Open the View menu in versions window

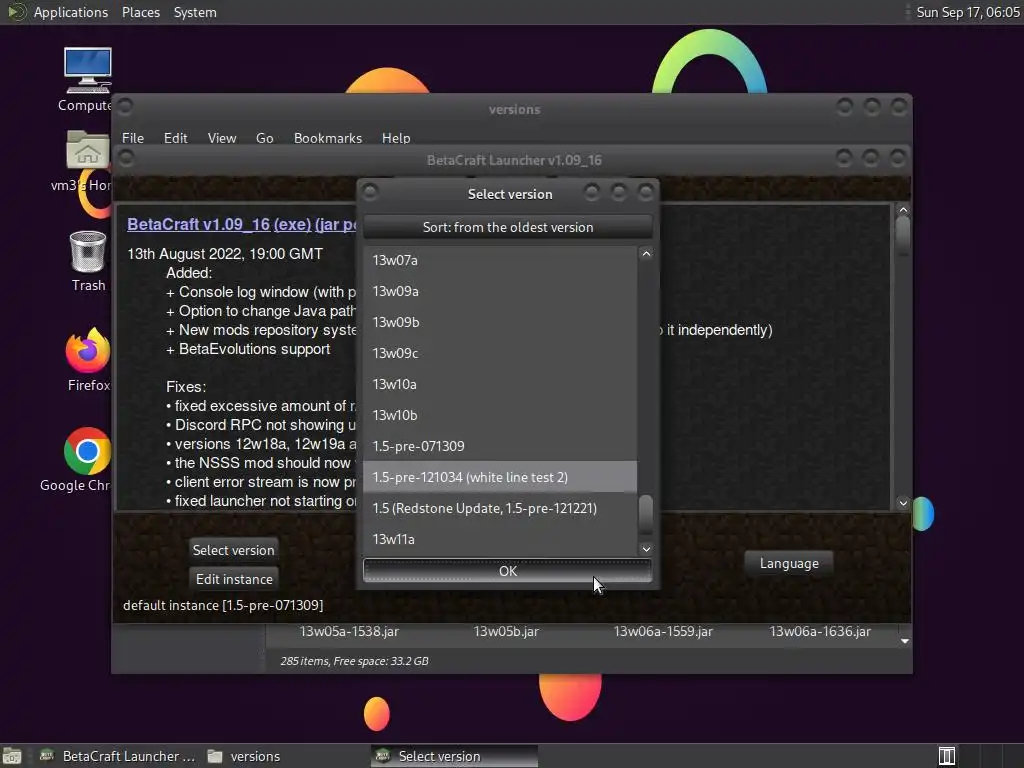222,138
